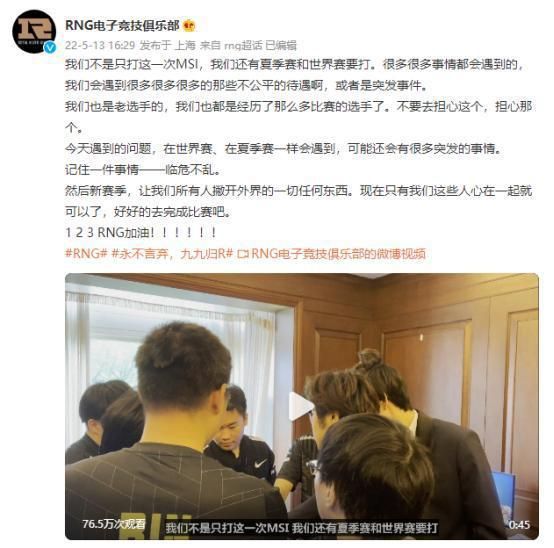Play the video with the center play button
Viewport: 554px width, 548px height.
(300, 406)
